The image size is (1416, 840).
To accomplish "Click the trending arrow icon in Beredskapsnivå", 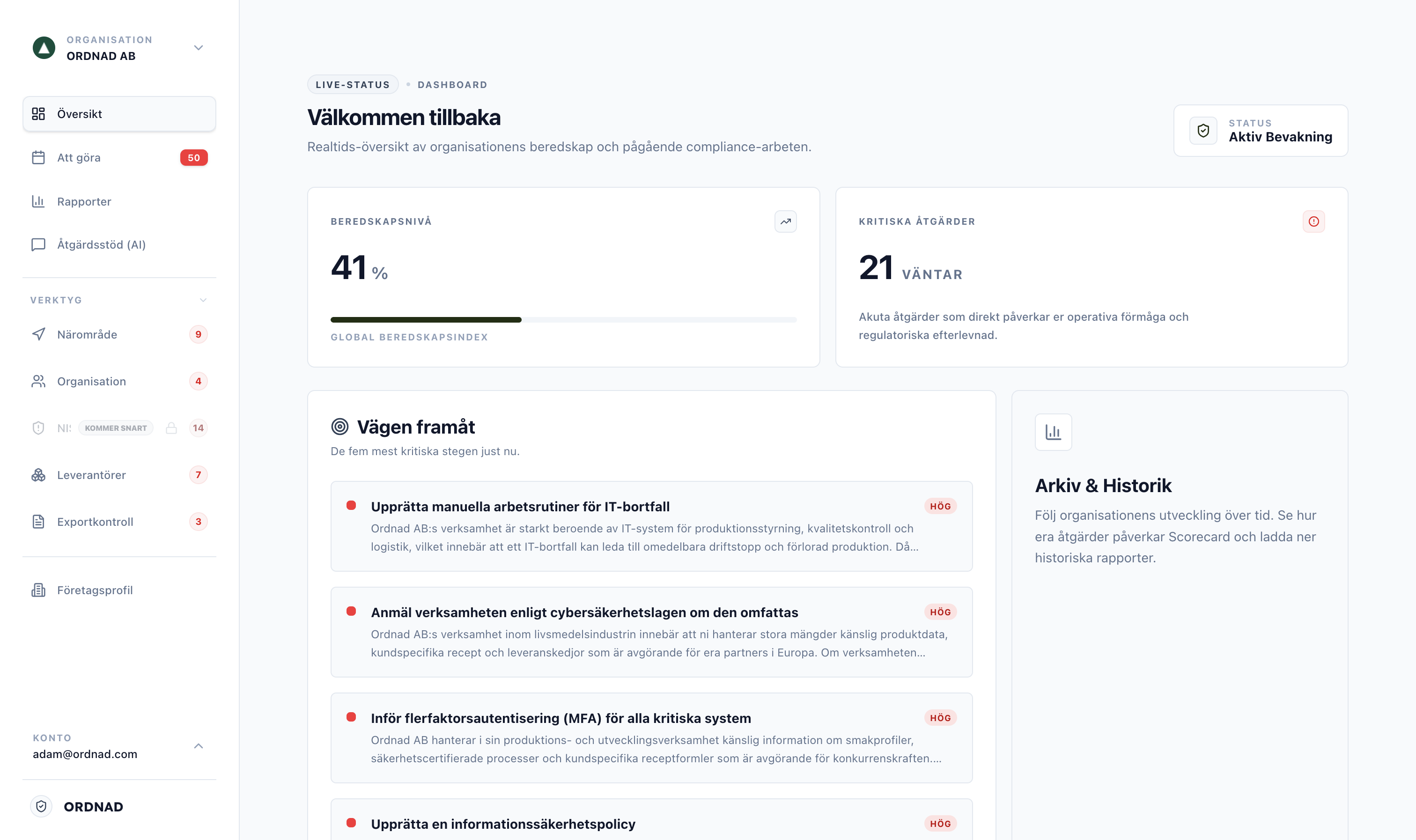I will click(786, 221).
